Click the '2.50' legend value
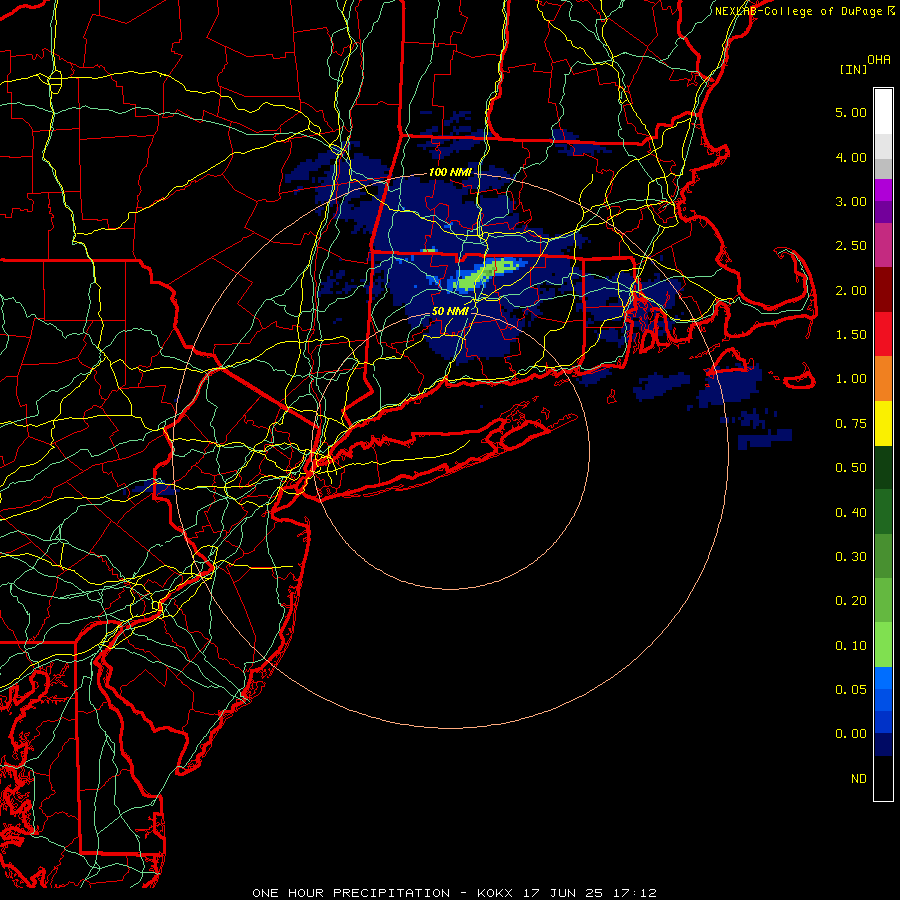Image resolution: width=900 pixels, height=900 pixels. tap(851, 245)
